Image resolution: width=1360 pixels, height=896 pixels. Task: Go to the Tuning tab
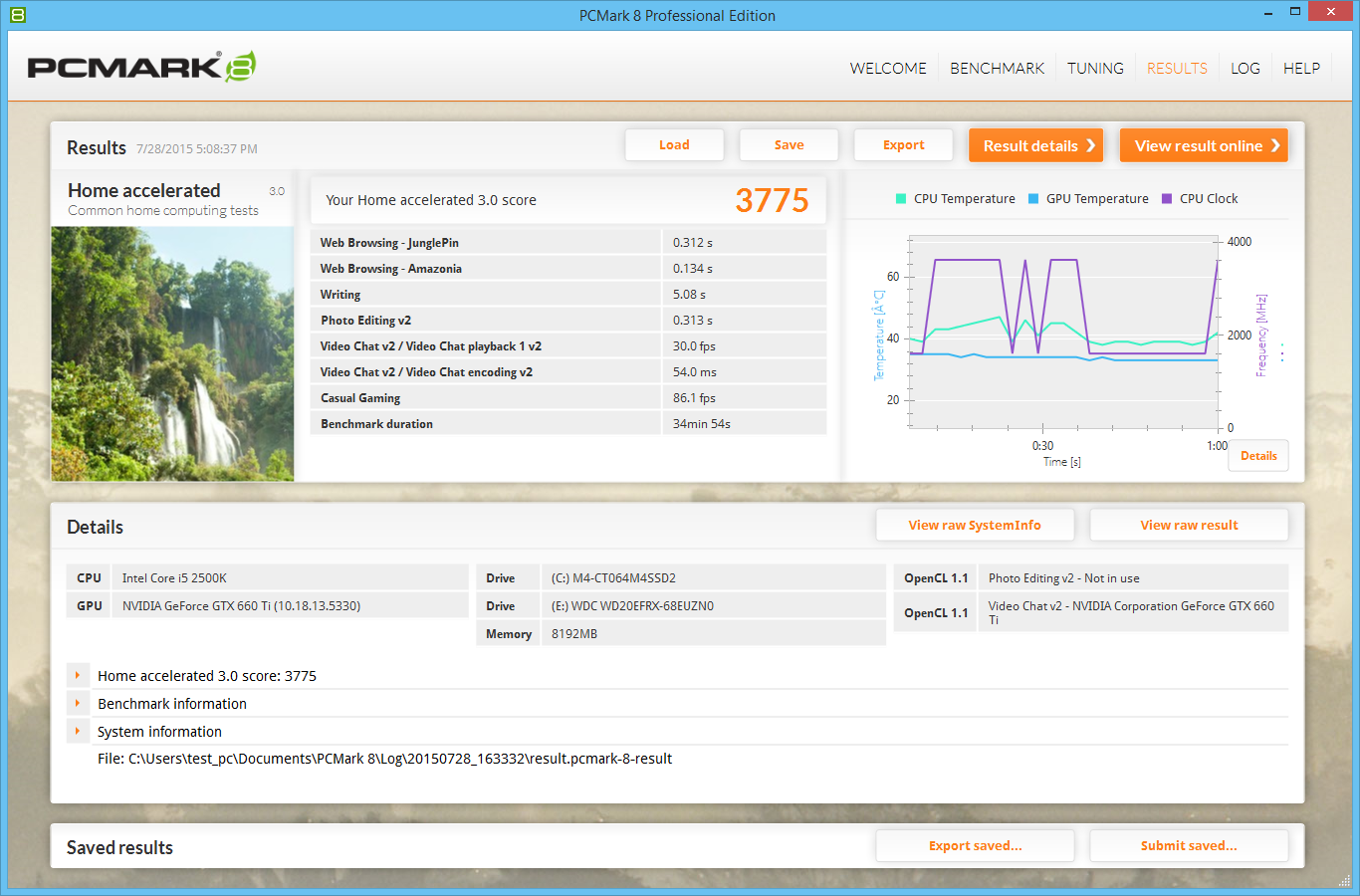1095,69
